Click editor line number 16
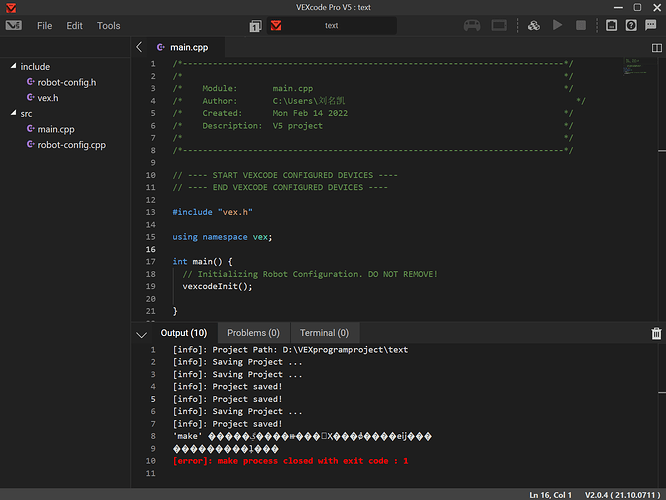This screenshot has height=500, width=666. [x=151, y=249]
